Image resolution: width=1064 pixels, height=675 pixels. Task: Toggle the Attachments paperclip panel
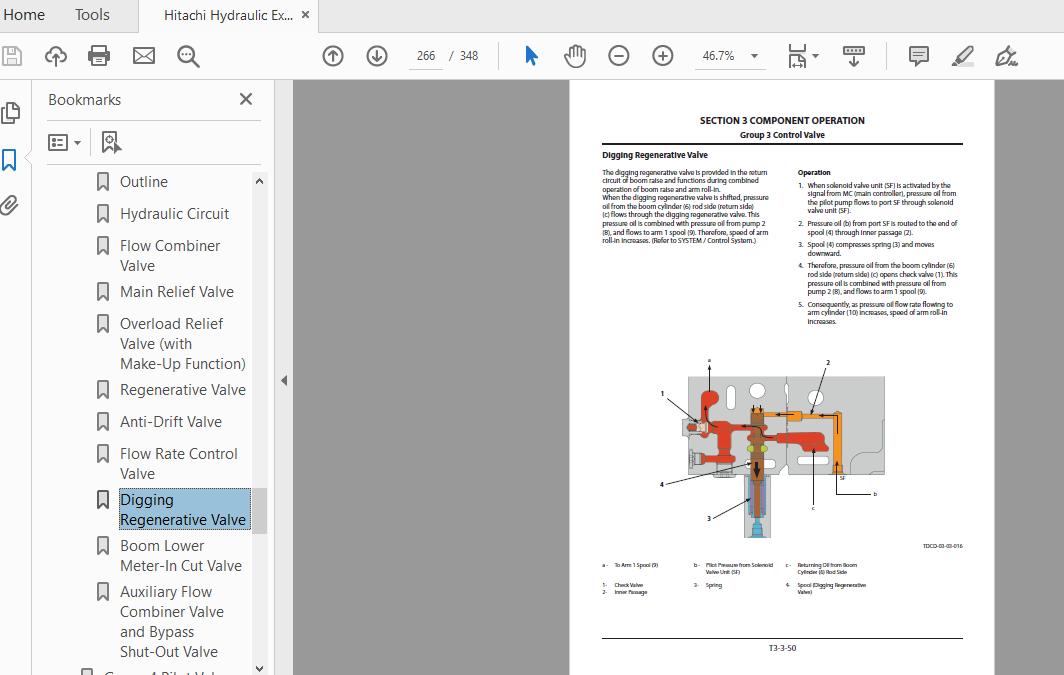11,206
